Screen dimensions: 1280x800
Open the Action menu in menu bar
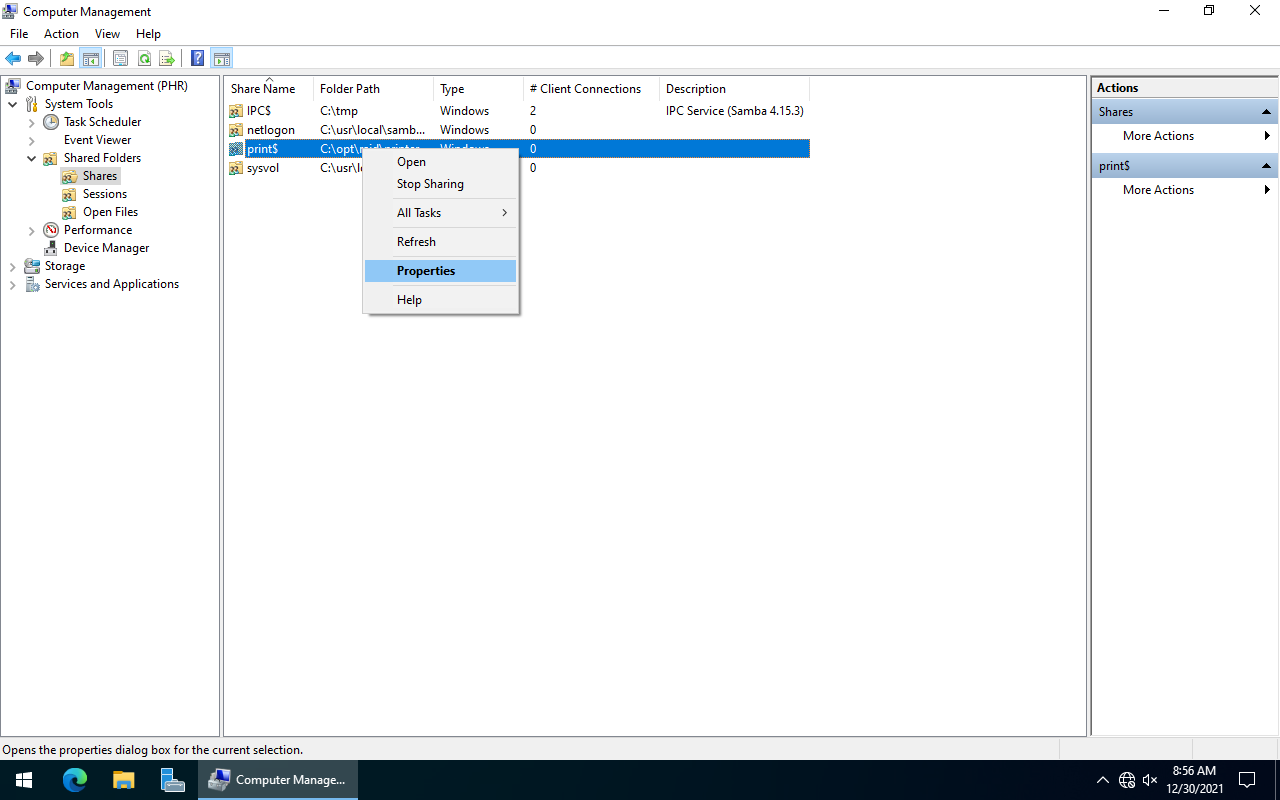tap(61, 34)
